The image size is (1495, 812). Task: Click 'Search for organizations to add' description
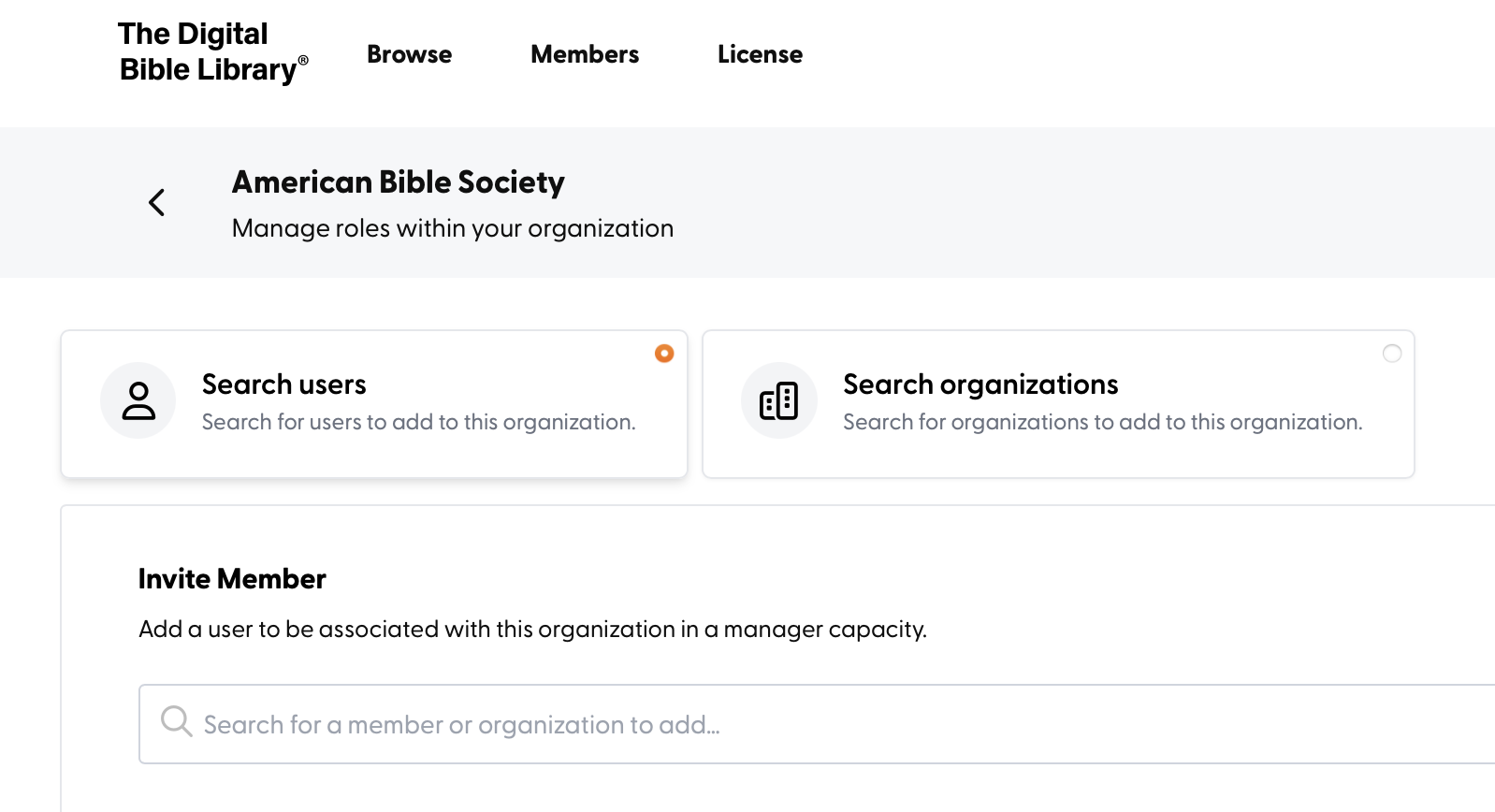[1103, 422]
